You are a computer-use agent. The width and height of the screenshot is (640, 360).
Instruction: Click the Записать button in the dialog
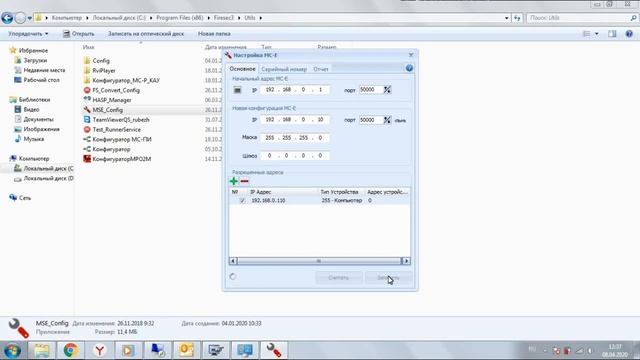[388, 278]
